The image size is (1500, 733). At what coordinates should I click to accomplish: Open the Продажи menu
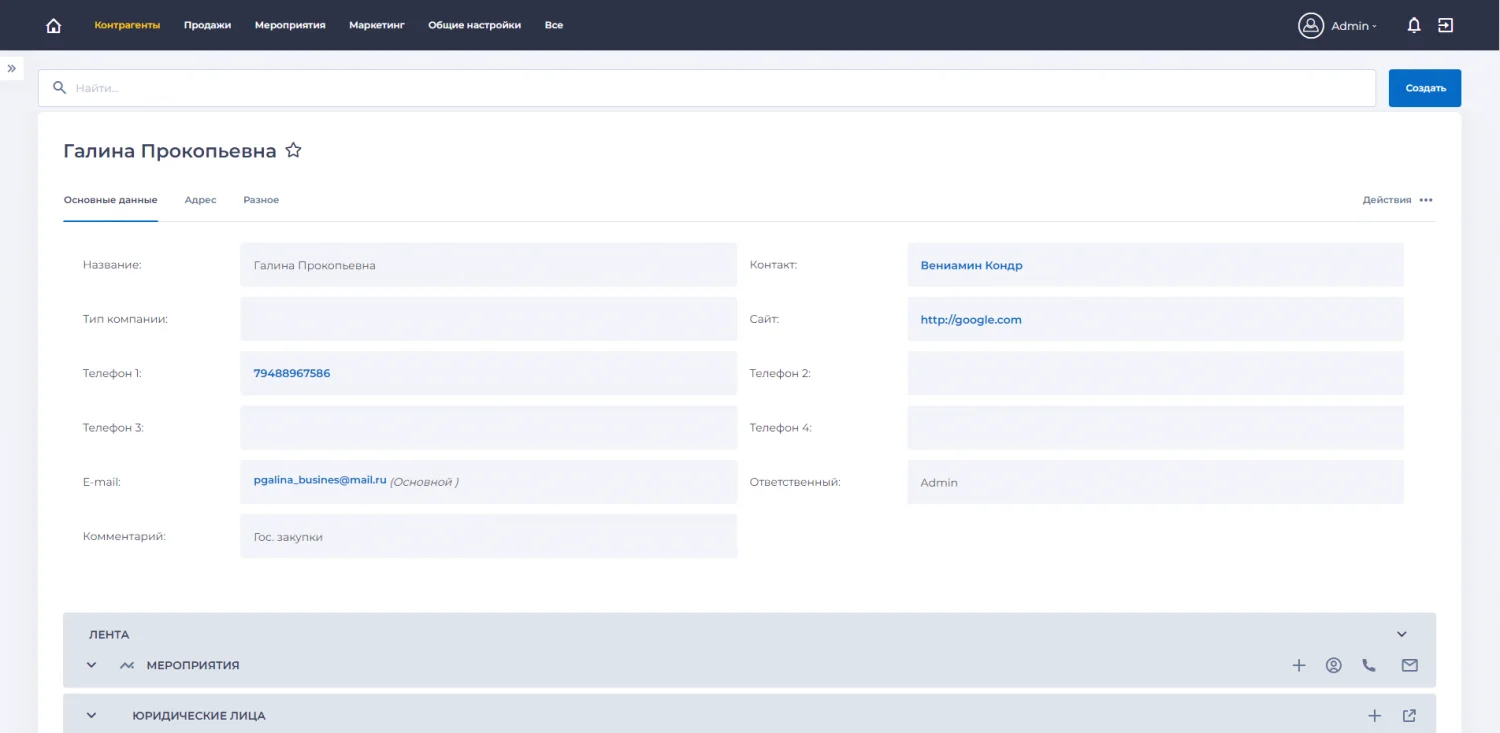point(207,25)
